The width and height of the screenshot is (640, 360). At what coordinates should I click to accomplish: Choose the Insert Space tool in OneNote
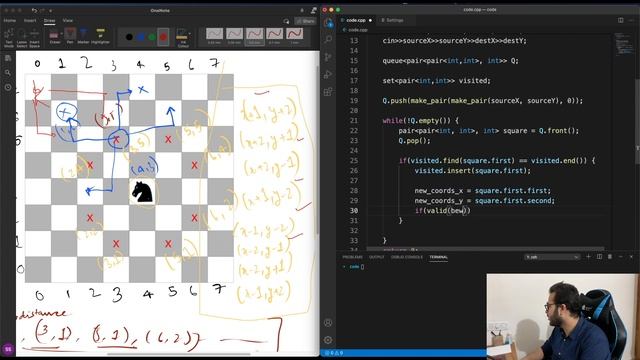click(x=35, y=38)
